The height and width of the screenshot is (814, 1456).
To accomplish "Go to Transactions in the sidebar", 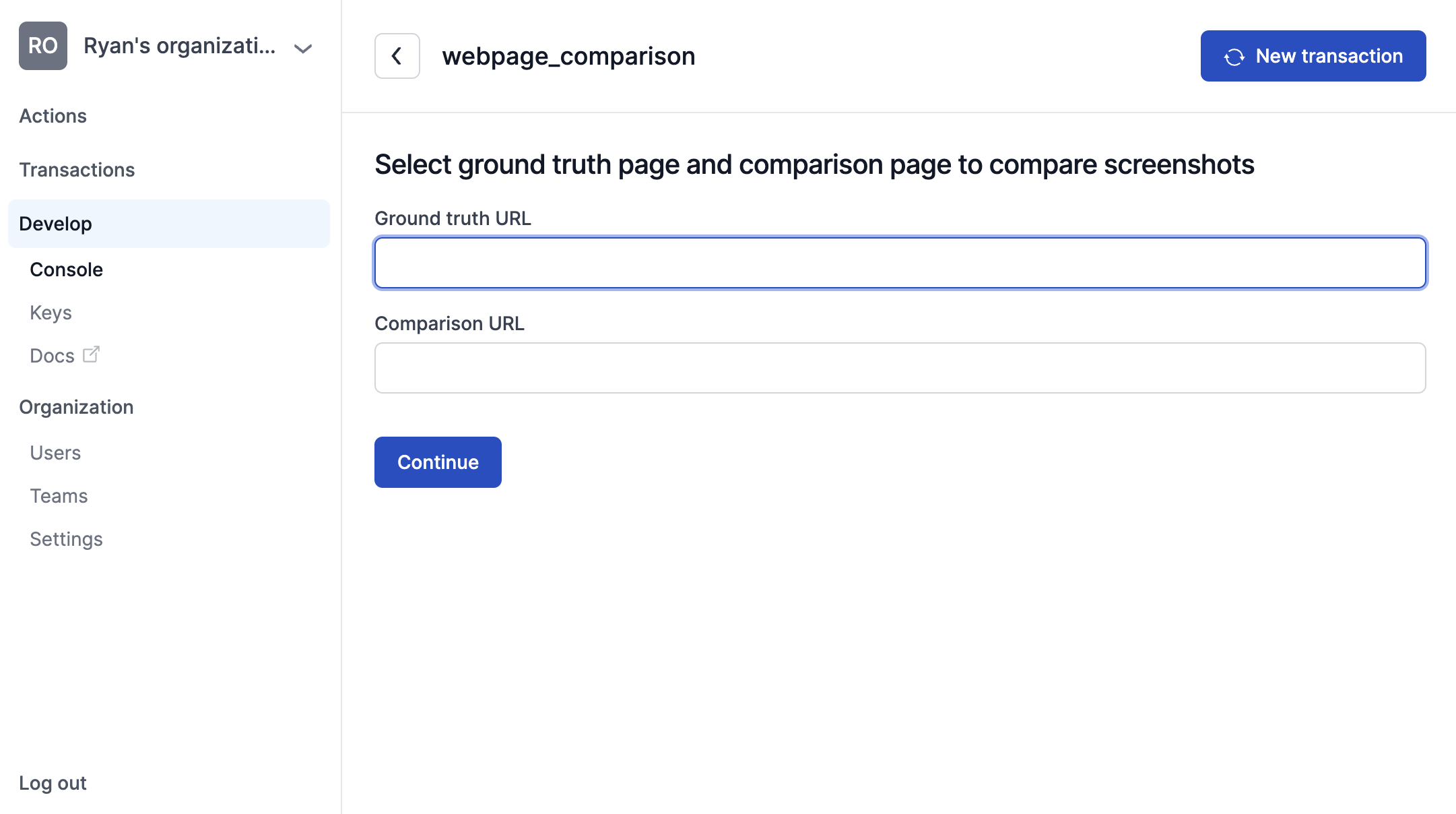I will click(77, 170).
